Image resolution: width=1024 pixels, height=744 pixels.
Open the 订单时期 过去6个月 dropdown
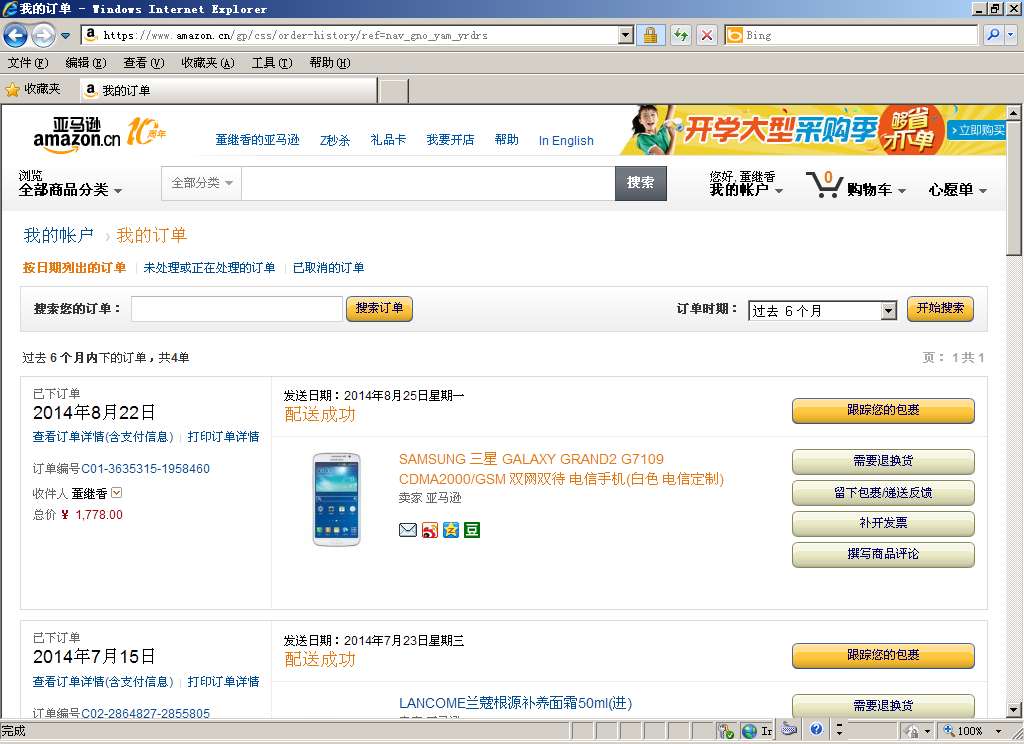823,311
